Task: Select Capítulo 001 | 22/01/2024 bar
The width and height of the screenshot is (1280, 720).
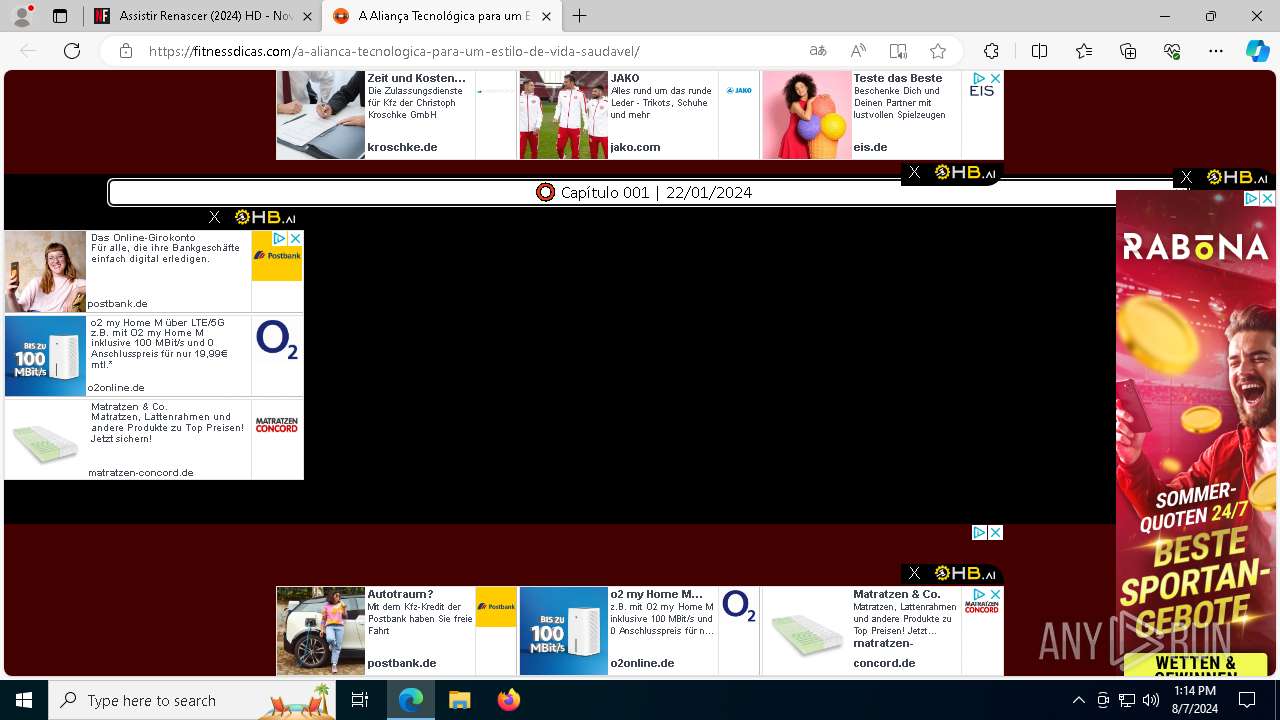Action: coord(650,192)
